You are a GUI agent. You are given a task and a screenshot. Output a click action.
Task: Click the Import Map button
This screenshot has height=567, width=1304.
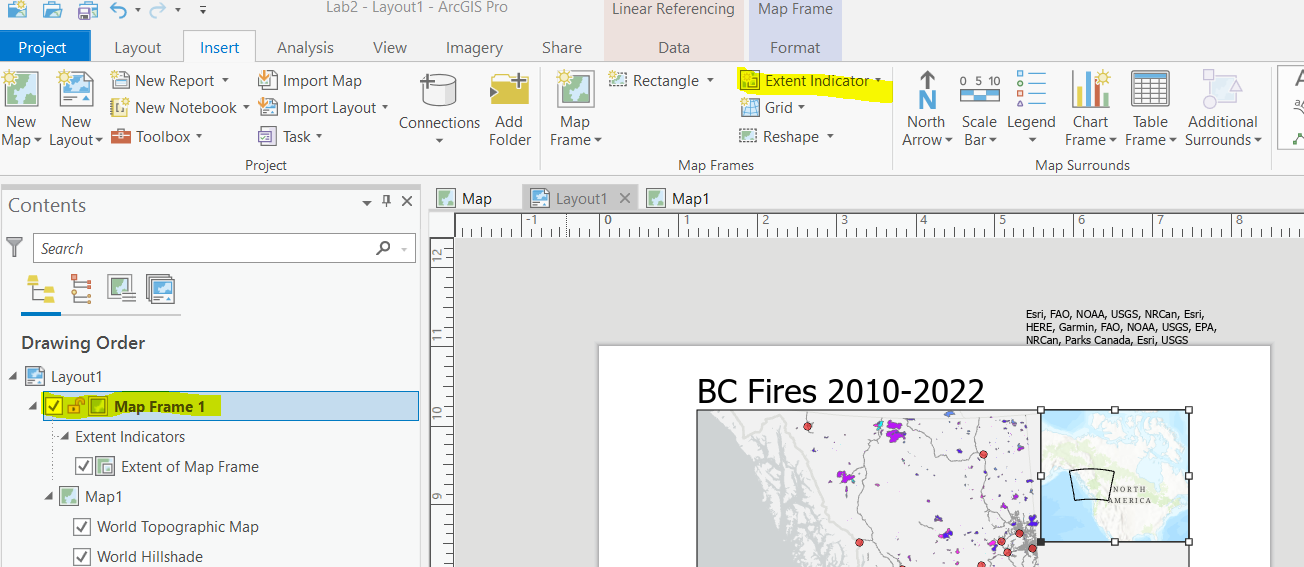pyautogui.click(x=310, y=81)
